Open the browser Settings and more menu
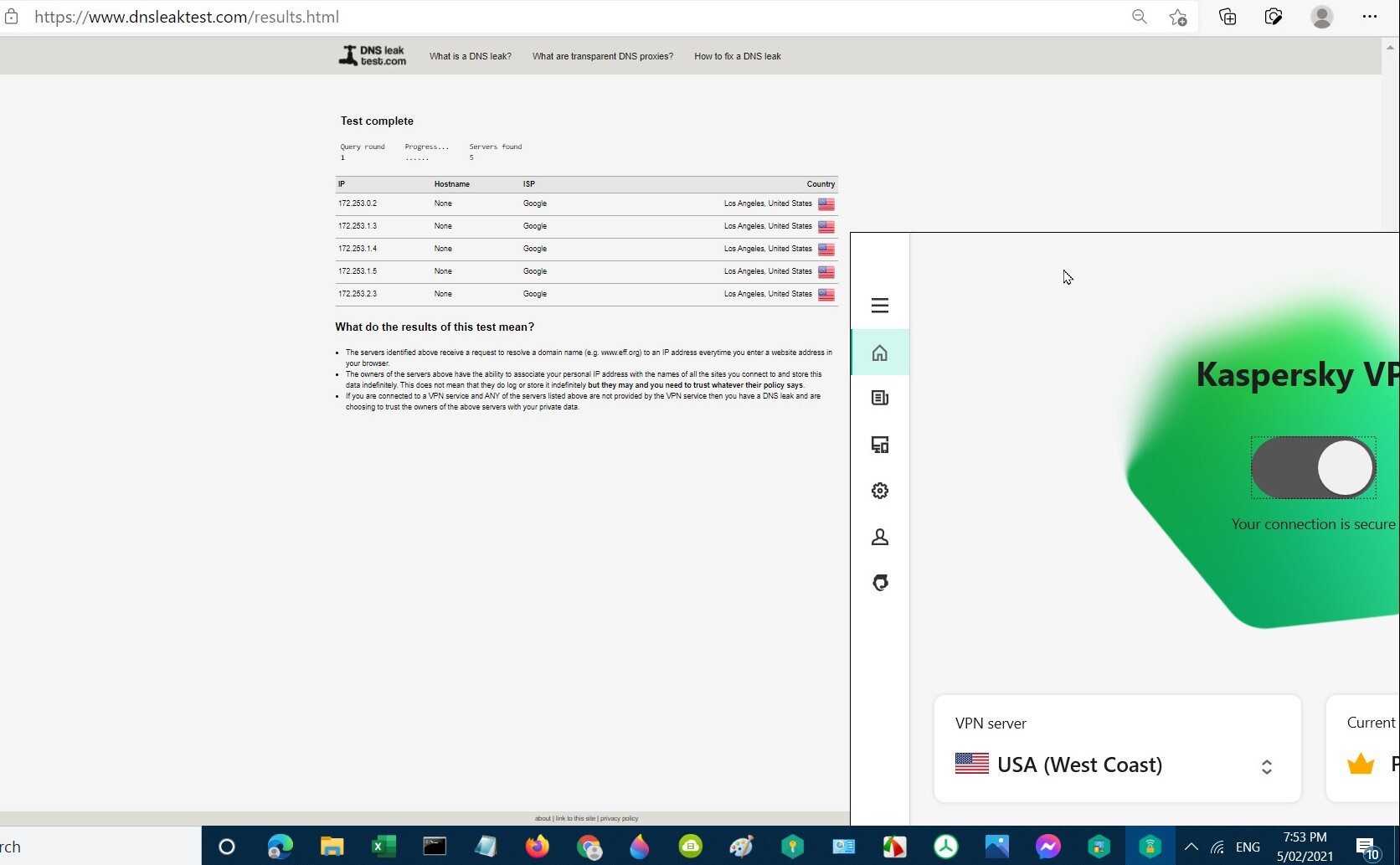1400x865 pixels. (x=1370, y=17)
